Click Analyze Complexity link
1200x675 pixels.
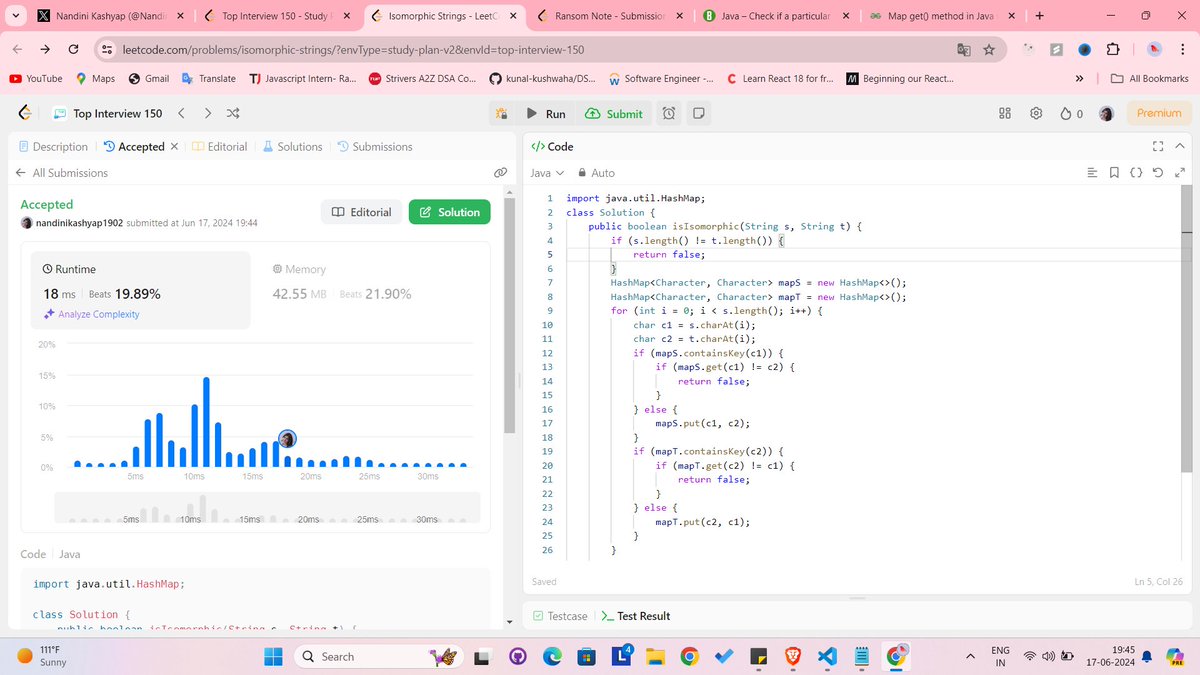coord(91,314)
